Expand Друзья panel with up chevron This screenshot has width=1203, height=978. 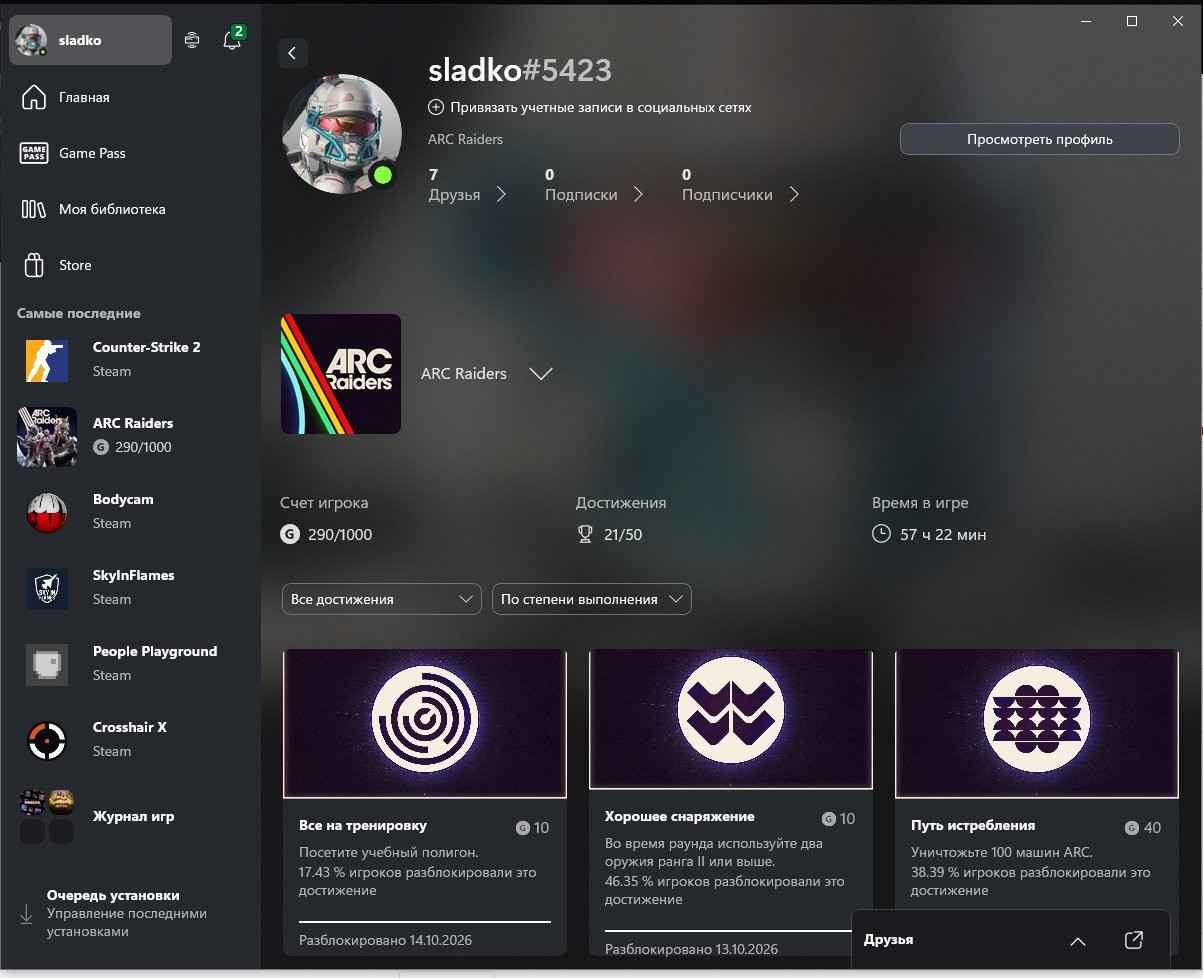[x=1078, y=941]
